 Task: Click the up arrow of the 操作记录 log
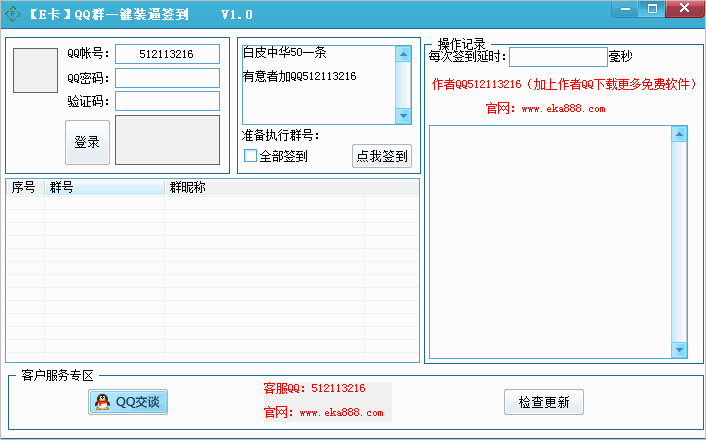coord(679,134)
